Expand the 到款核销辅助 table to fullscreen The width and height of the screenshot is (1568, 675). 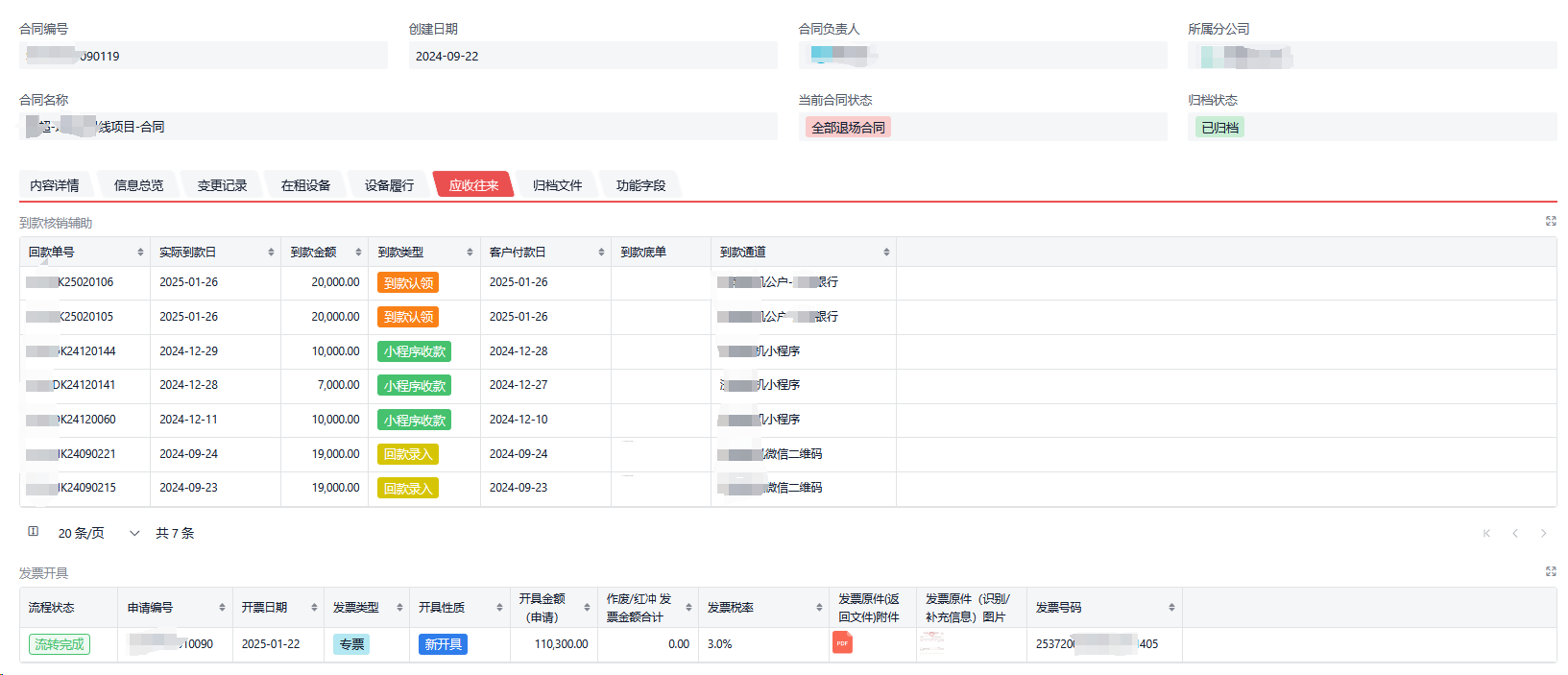1550,221
